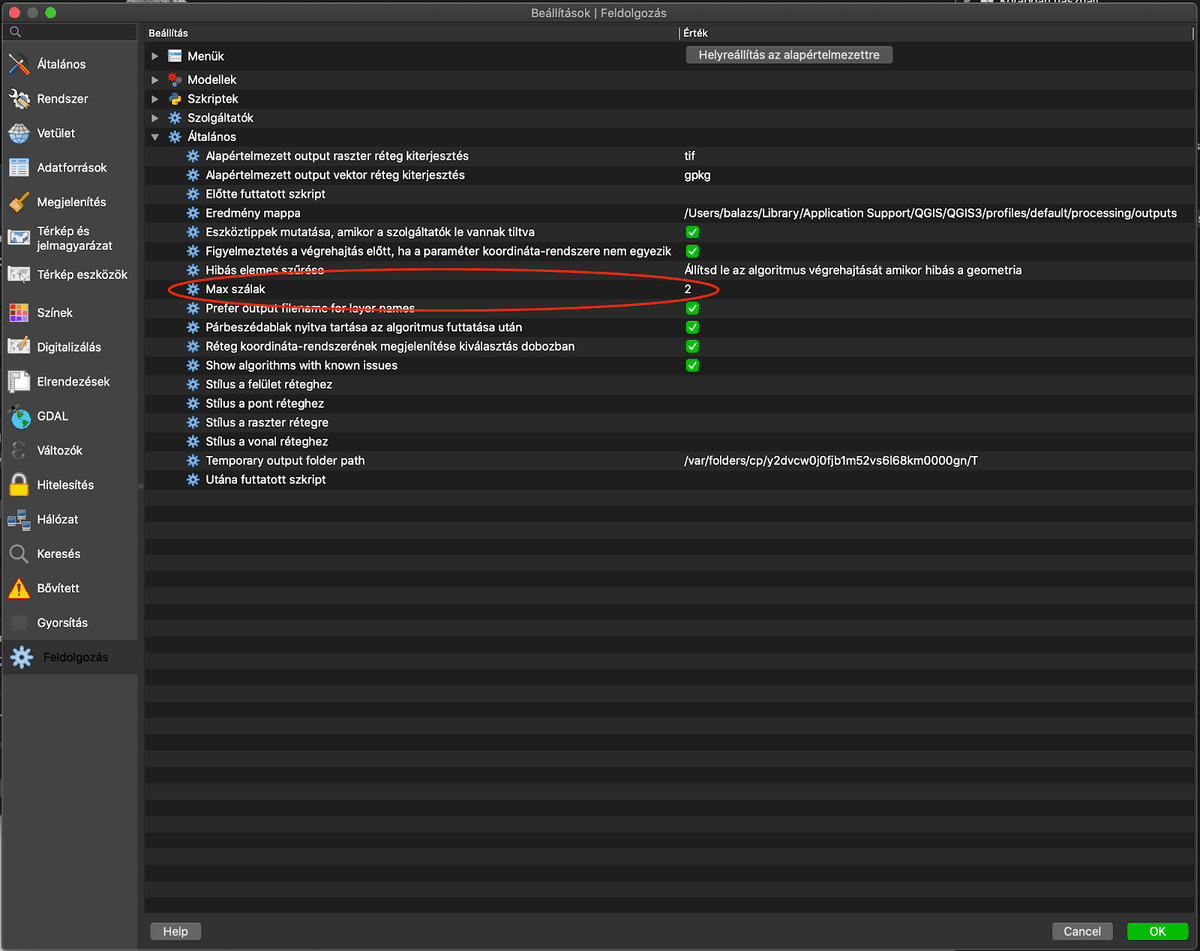Select the Megjelenítés brush icon
This screenshot has width=1200, height=951.
(20, 202)
